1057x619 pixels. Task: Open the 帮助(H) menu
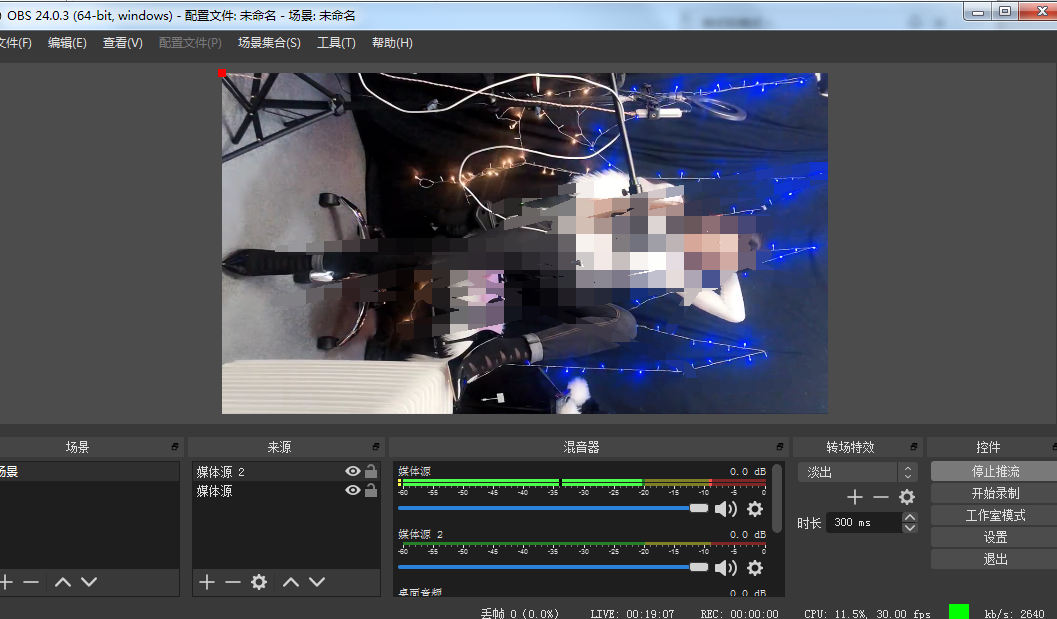[392, 42]
